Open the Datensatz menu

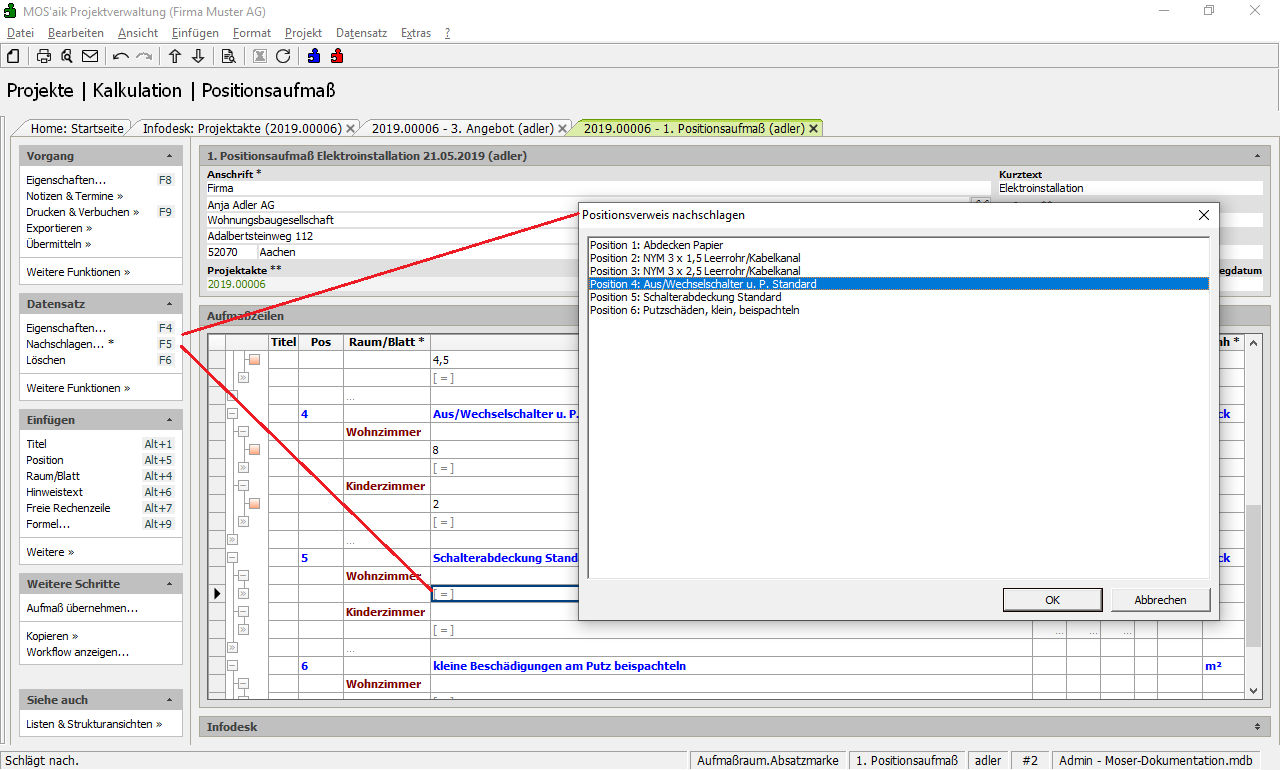pyautogui.click(x=361, y=33)
